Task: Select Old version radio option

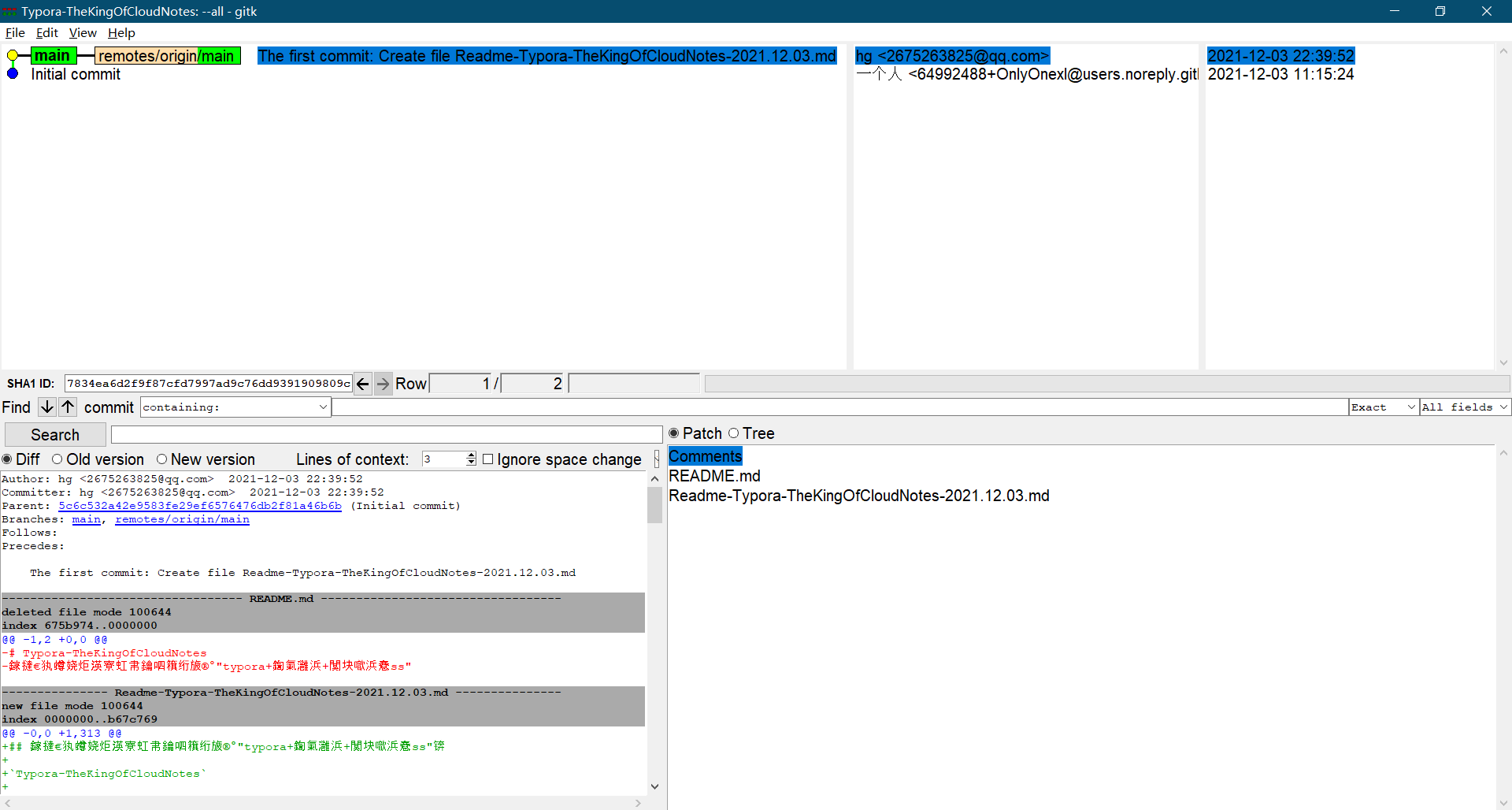Action: pyautogui.click(x=57, y=459)
